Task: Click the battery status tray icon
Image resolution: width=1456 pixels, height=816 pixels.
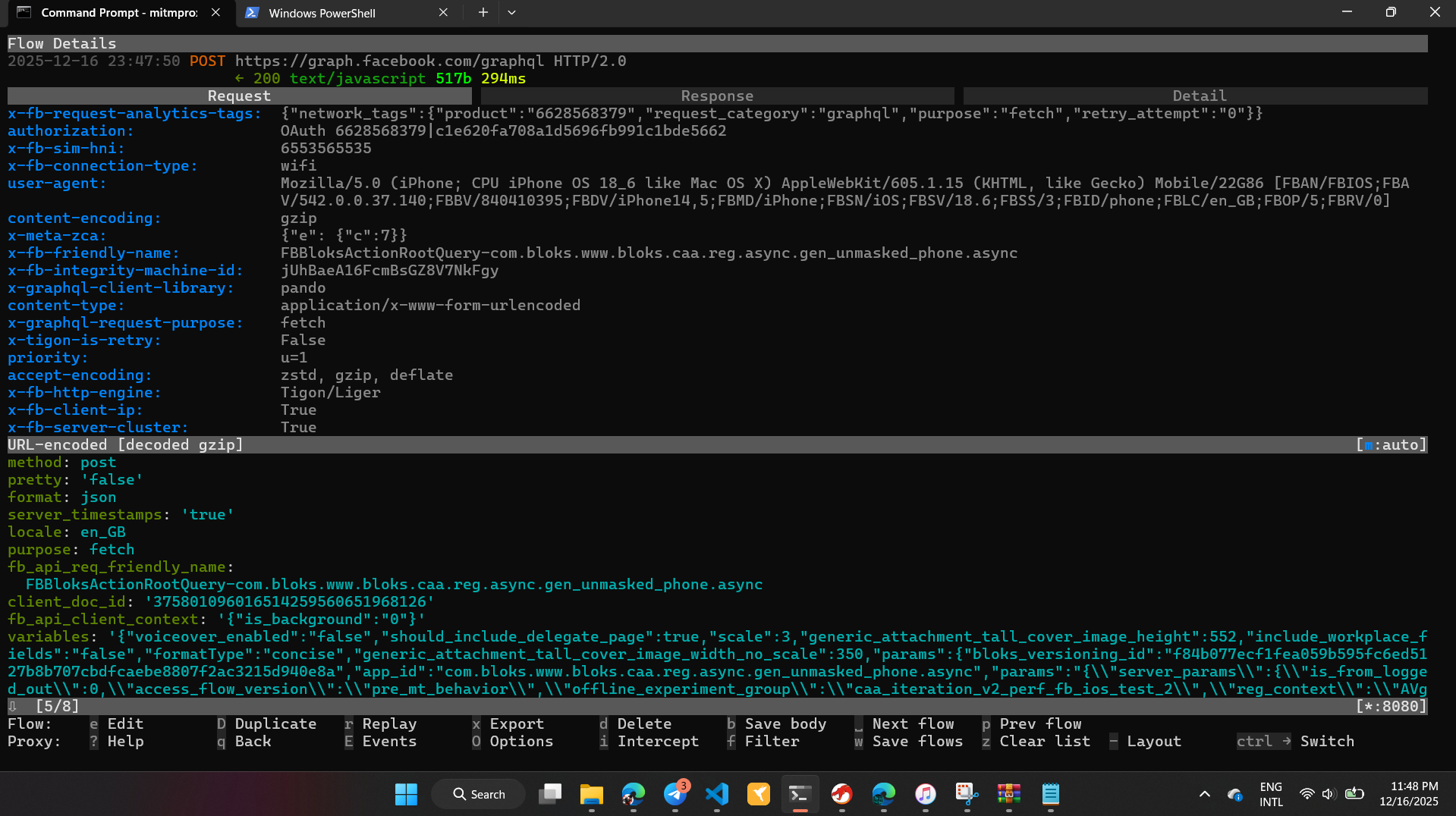Action: click(x=1354, y=794)
